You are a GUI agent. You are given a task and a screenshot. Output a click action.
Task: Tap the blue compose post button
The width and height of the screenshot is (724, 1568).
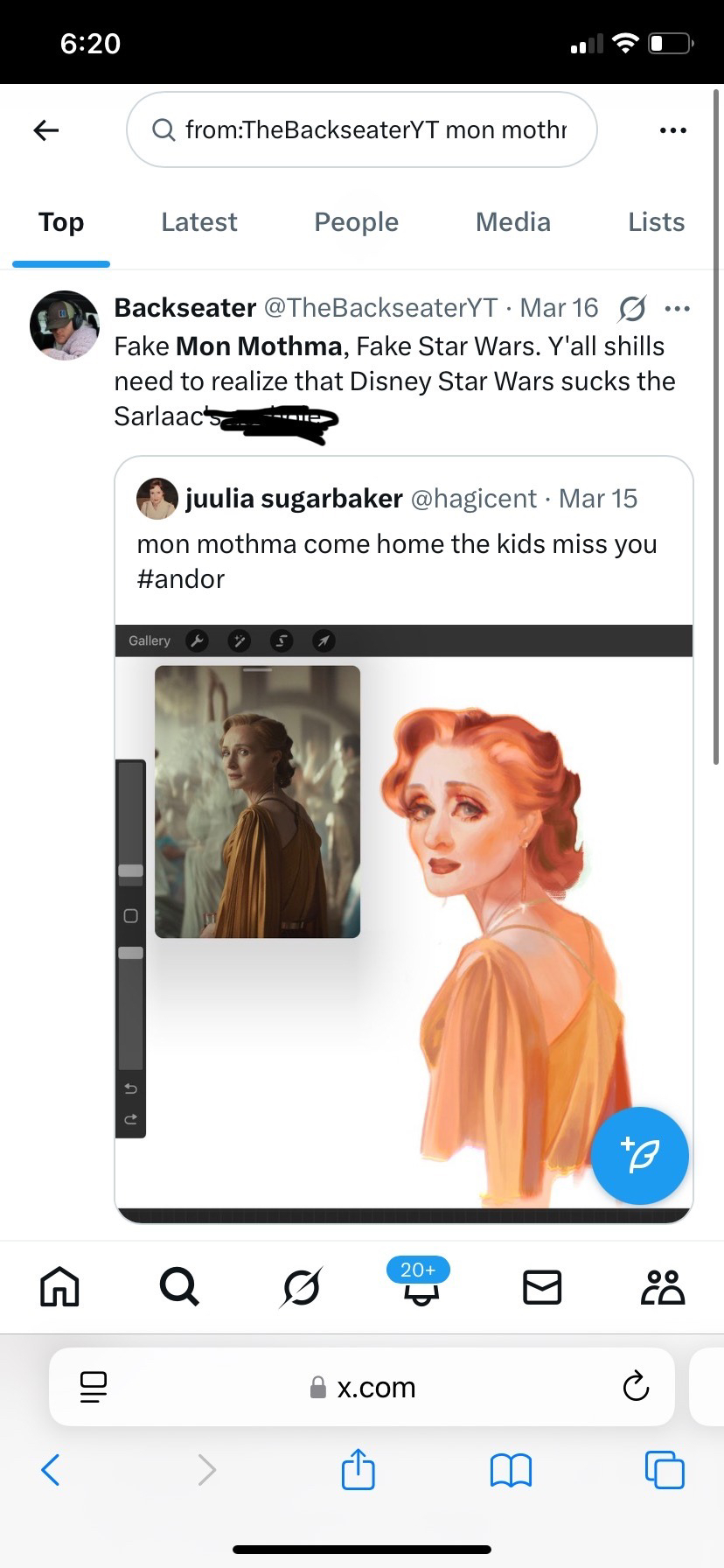(639, 1156)
